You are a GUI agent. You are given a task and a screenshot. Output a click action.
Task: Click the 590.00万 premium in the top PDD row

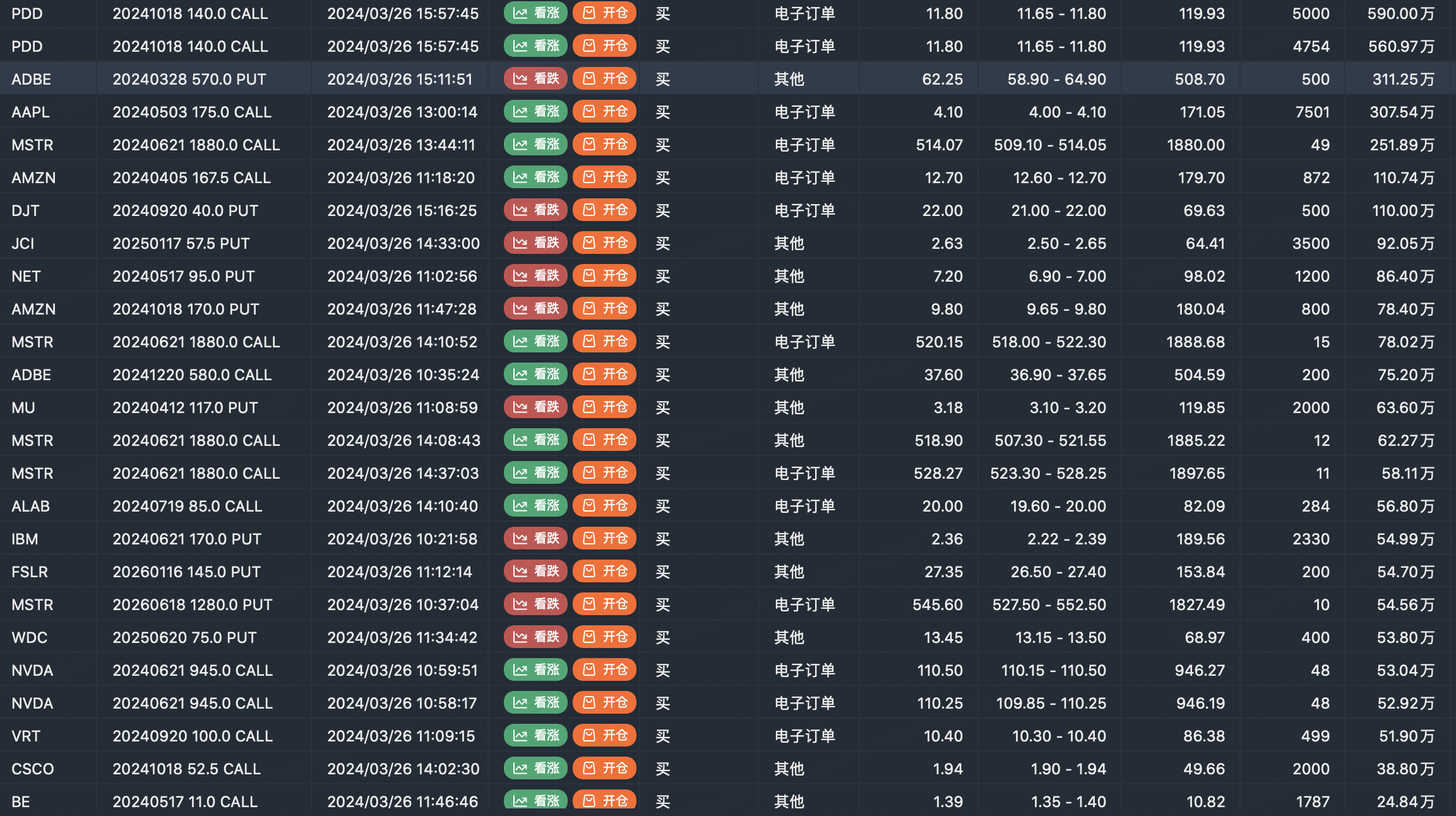1400,13
